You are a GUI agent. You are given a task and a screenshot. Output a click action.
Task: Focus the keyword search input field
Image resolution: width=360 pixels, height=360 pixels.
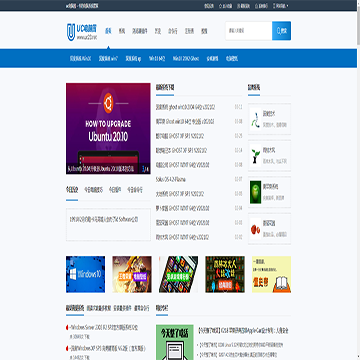(249, 31)
